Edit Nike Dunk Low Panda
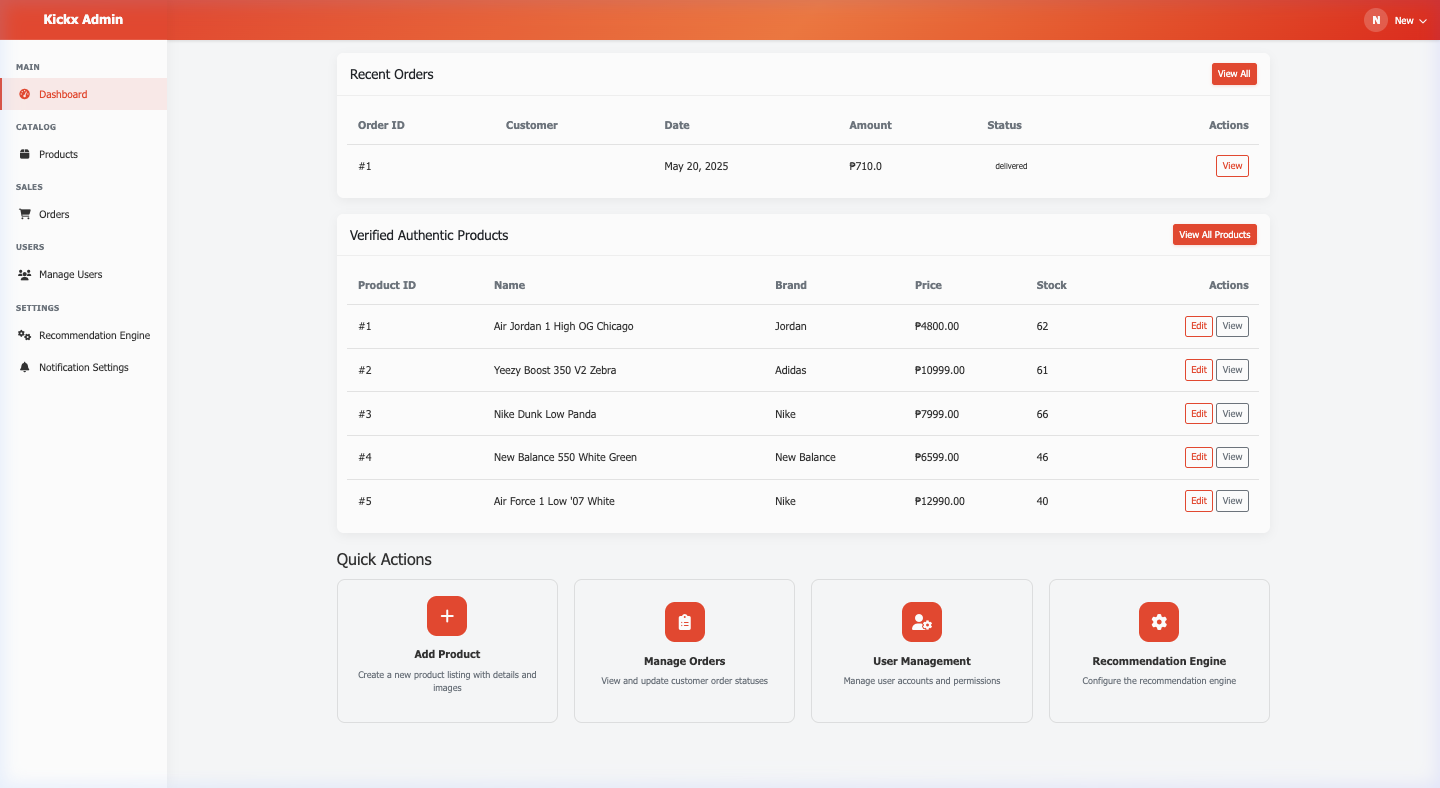The width and height of the screenshot is (1440, 788). (x=1199, y=414)
